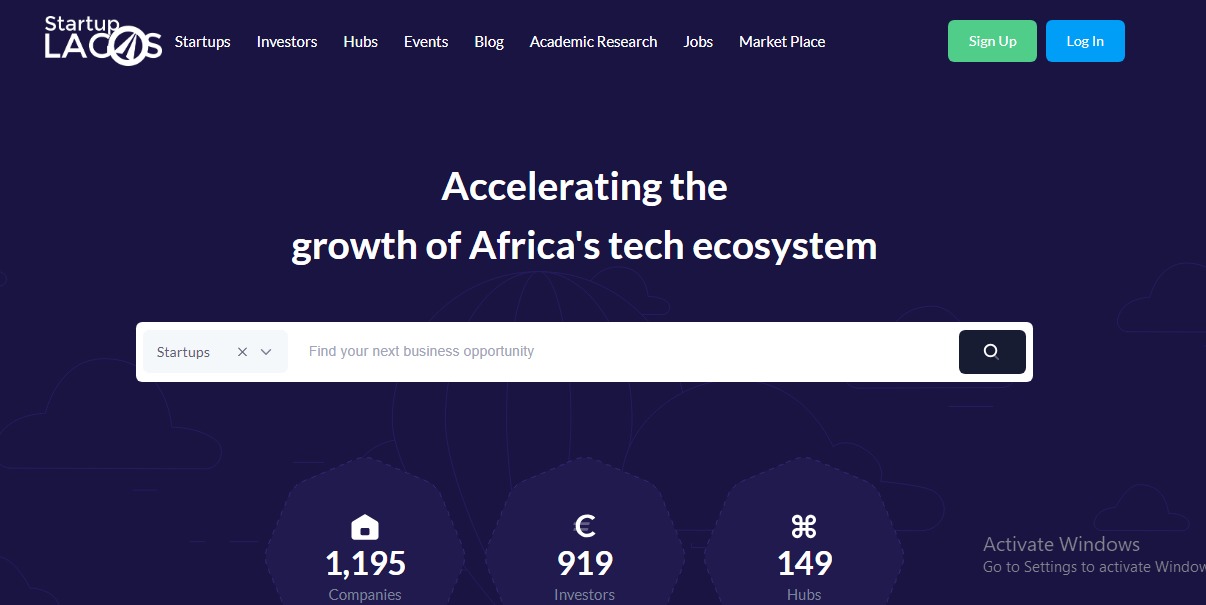The width and height of the screenshot is (1206, 605).
Task: Click the 1,195 Companies stat
Action: [365, 564]
